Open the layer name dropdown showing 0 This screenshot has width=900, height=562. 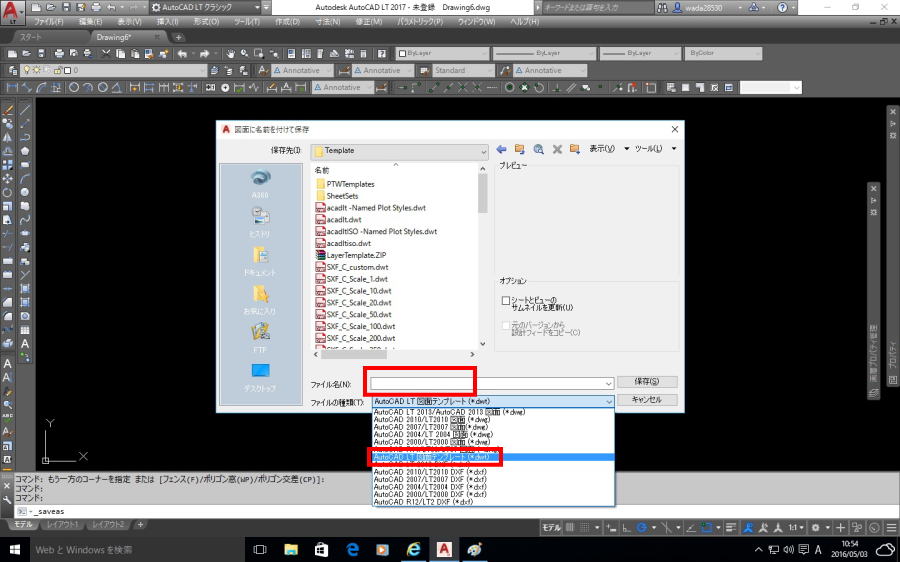[113, 70]
